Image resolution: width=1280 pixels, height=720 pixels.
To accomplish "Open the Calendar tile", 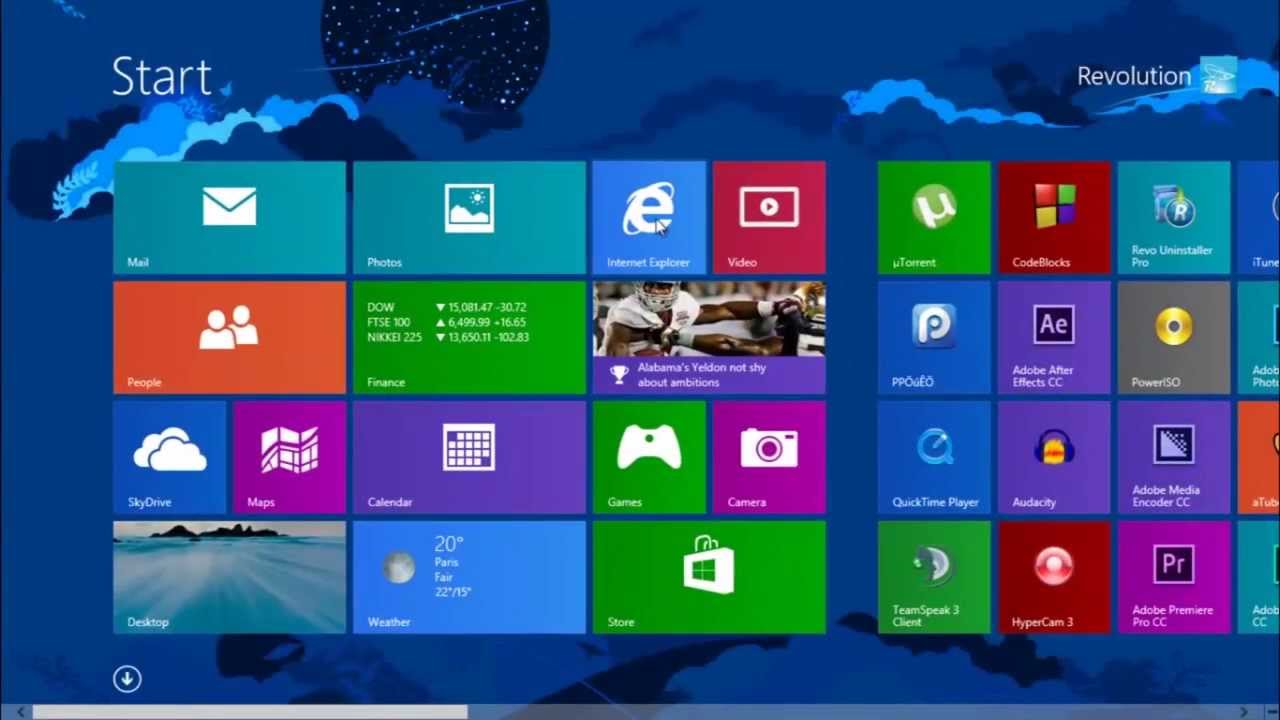I will point(469,457).
